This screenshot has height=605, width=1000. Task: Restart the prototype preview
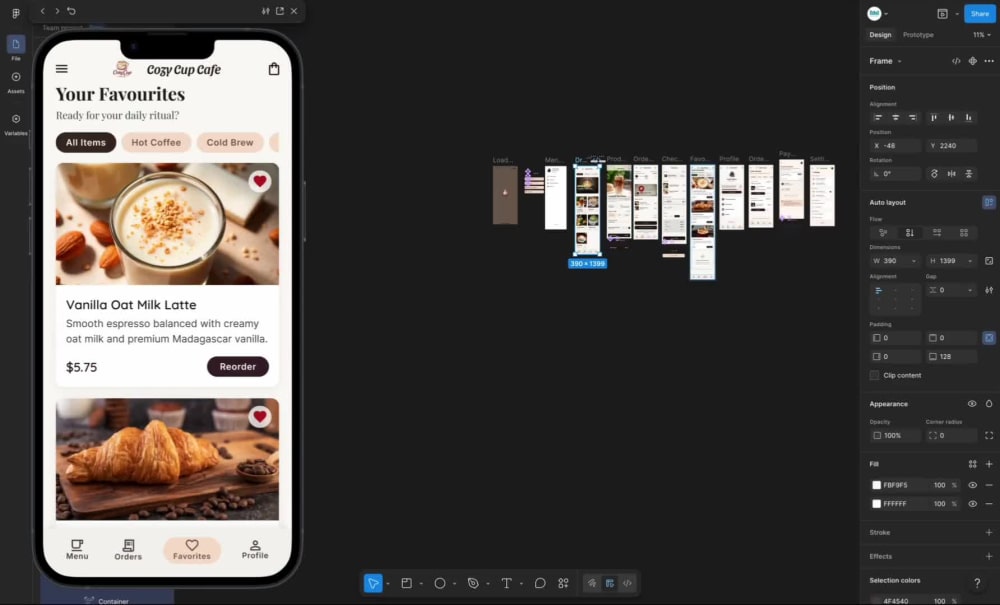point(71,11)
